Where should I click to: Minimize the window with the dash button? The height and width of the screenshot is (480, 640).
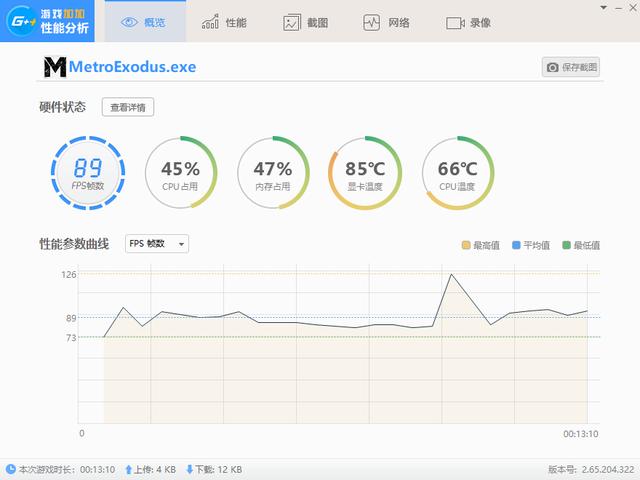click(619, 8)
